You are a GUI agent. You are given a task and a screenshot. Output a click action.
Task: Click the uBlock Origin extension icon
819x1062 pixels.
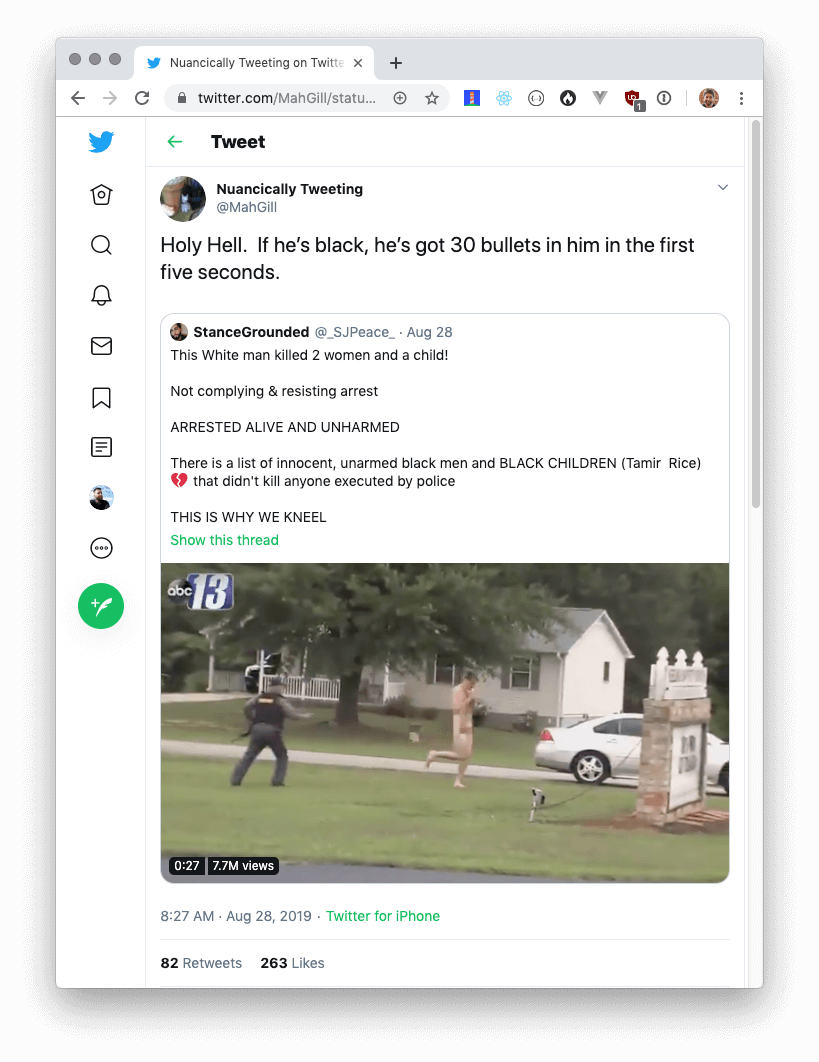[x=633, y=100]
